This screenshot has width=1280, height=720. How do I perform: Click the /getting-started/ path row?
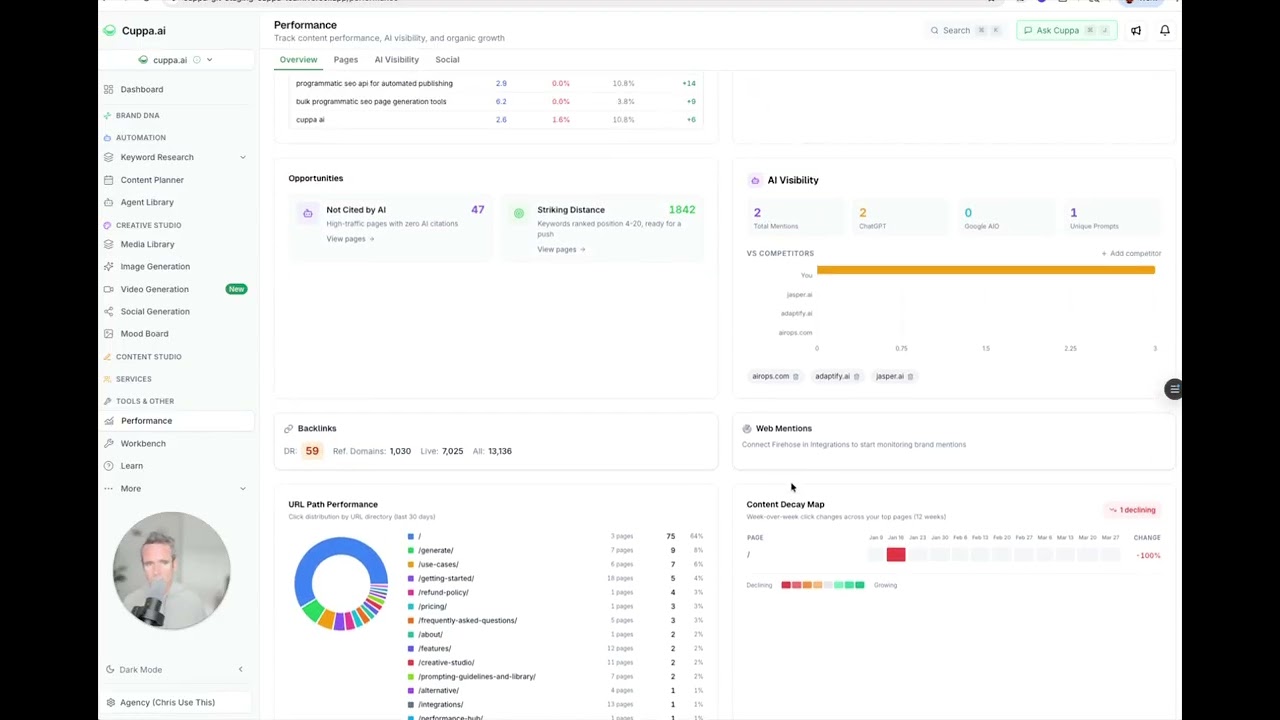[x=555, y=579]
